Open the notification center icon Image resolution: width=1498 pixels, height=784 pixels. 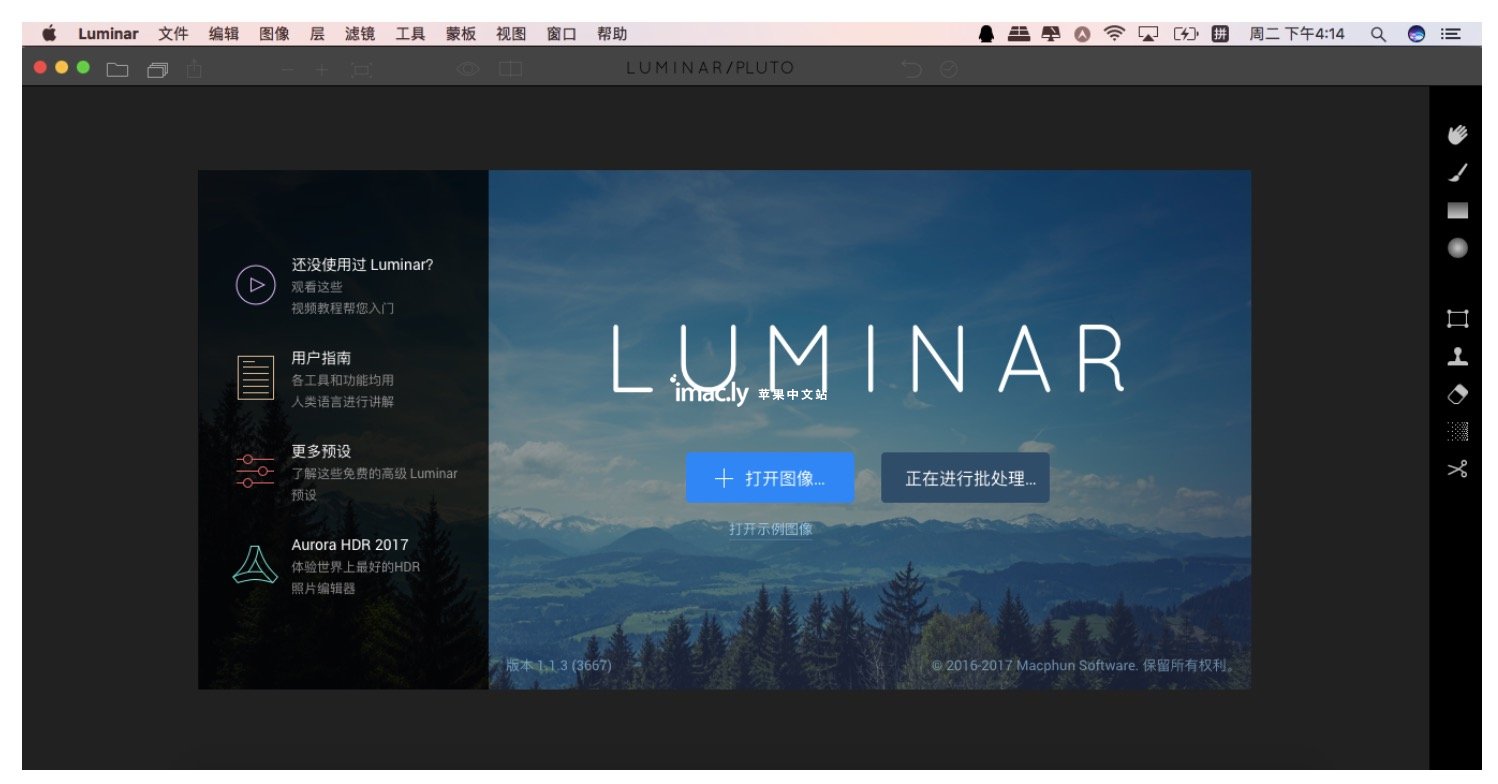[x=1450, y=33]
